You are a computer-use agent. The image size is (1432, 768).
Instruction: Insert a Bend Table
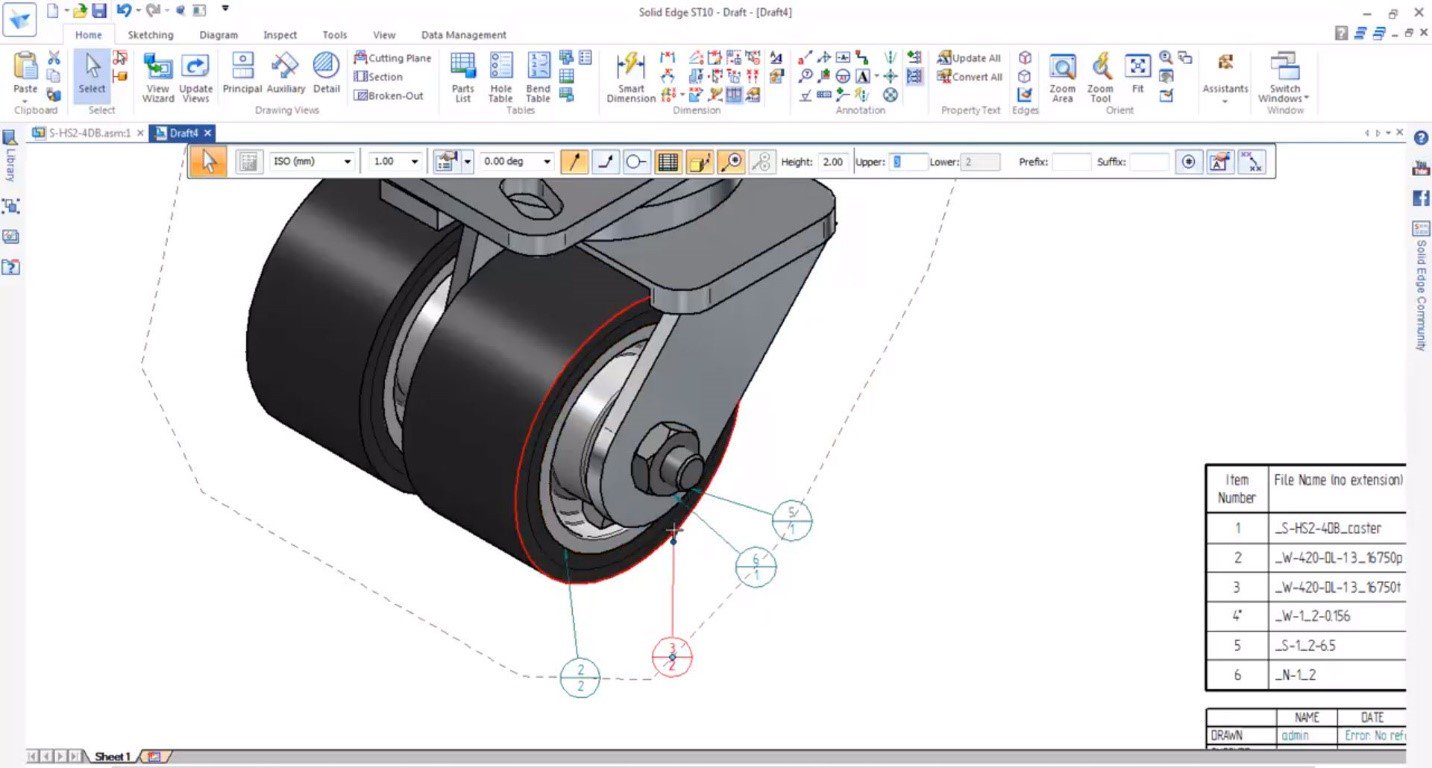538,77
